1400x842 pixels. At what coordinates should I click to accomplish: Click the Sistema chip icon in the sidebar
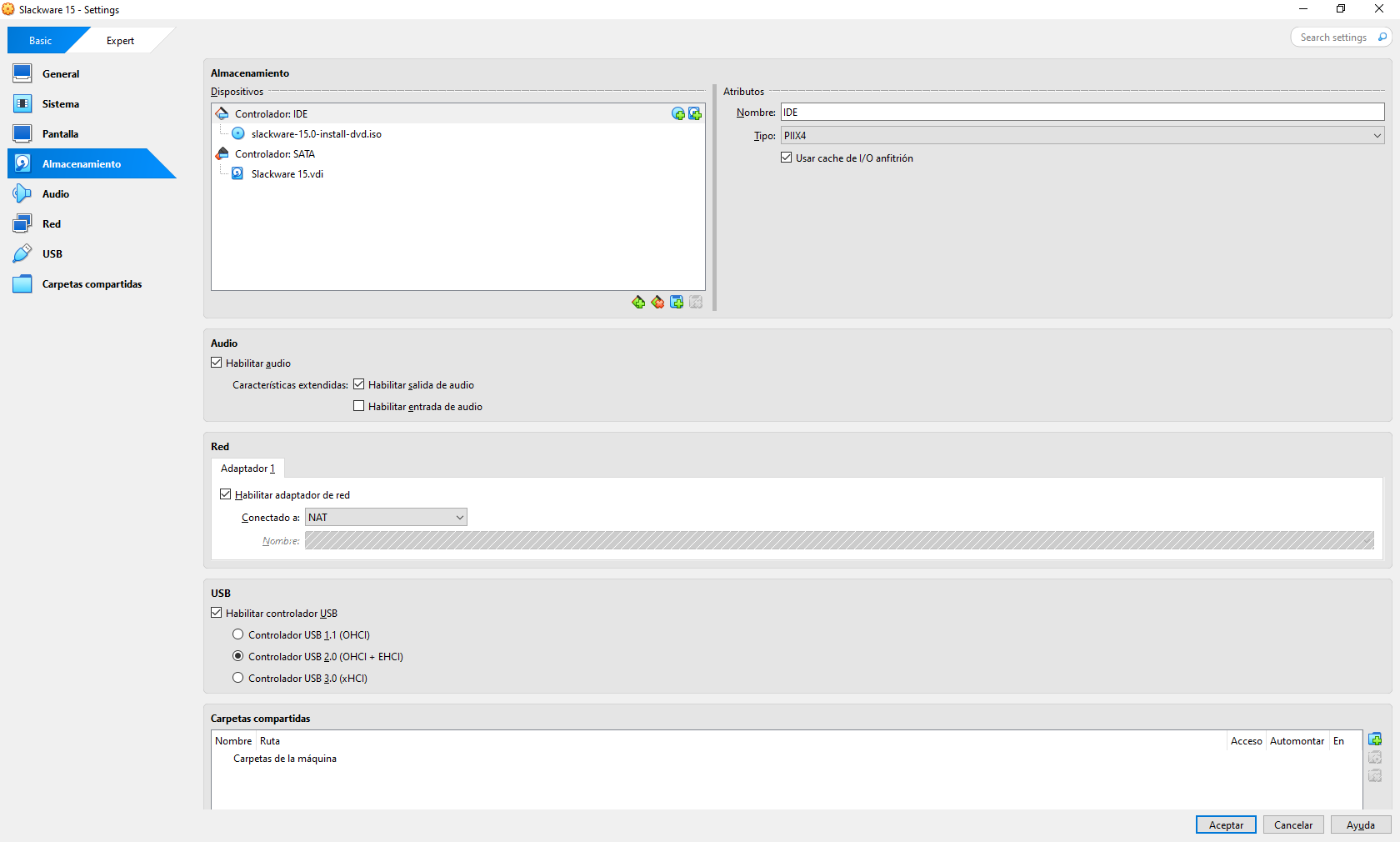coord(22,103)
